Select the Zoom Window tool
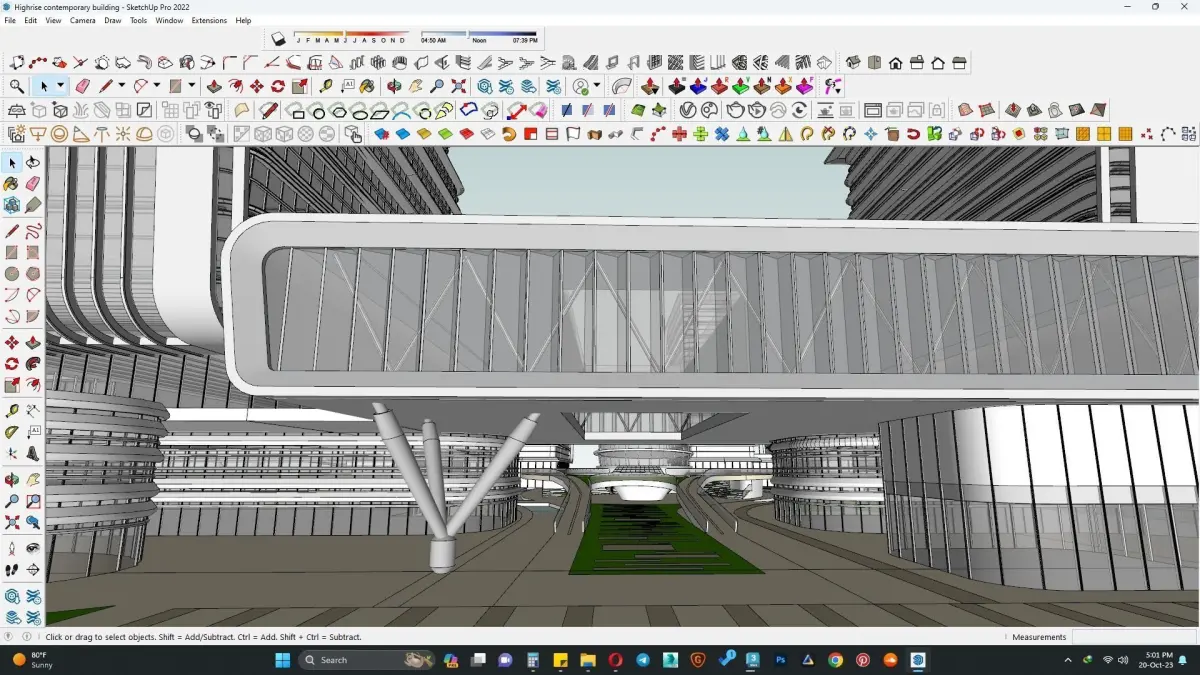This screenshot has width=1200, height=675. click(x=33, y=501)
